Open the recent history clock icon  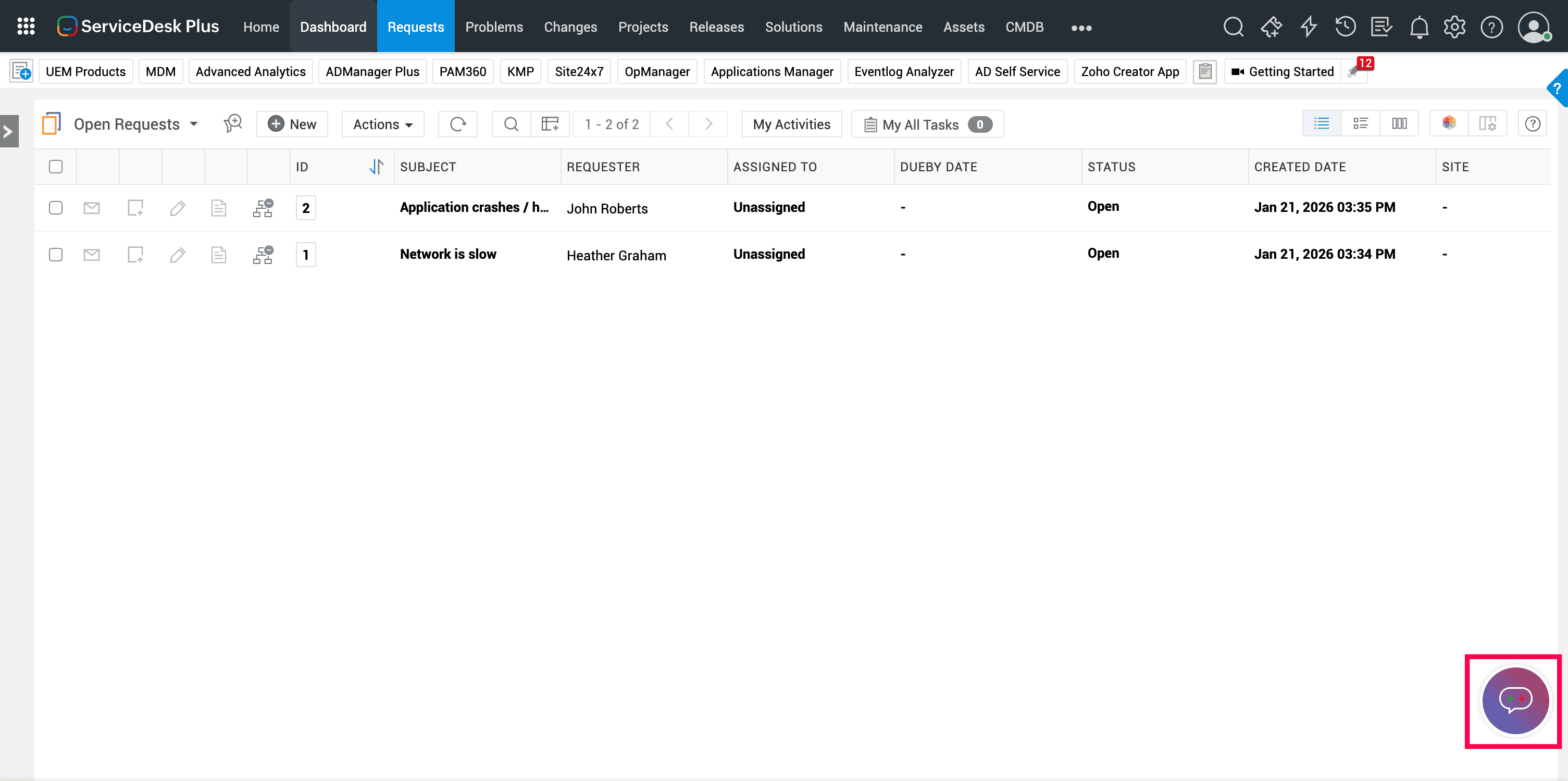tap(1345, 28)
